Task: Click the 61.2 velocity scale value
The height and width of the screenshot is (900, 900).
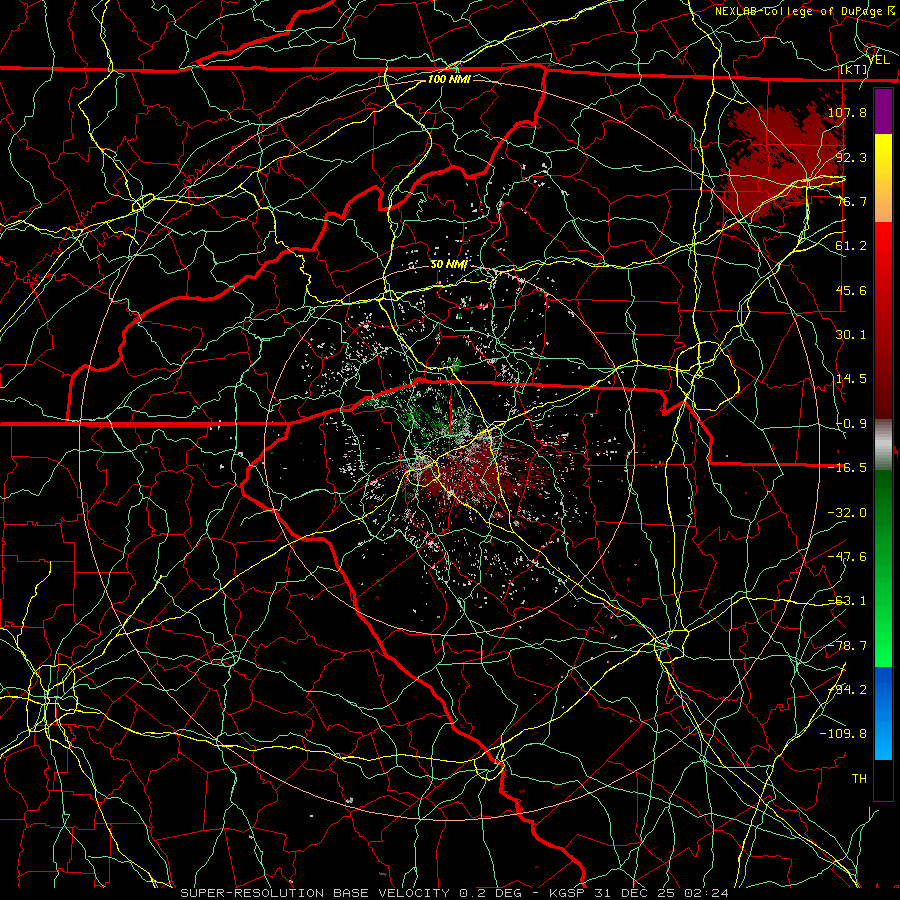Action: click(x=851, y=246)
